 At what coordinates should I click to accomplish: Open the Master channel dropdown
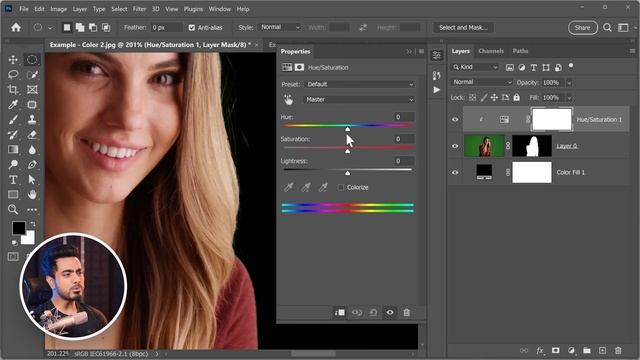[360, 99]
